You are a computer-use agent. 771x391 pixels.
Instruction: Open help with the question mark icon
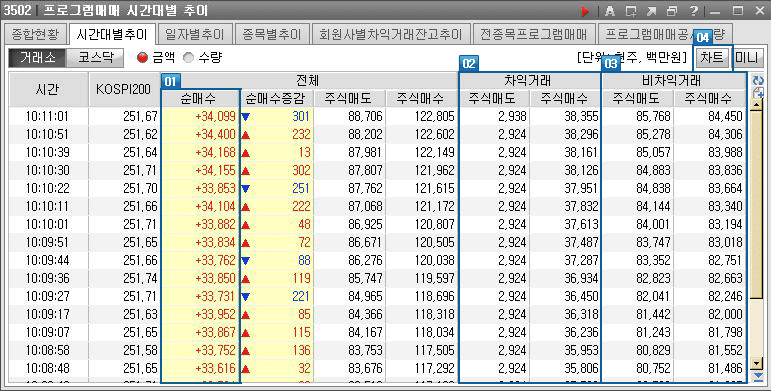click(693, 10)
